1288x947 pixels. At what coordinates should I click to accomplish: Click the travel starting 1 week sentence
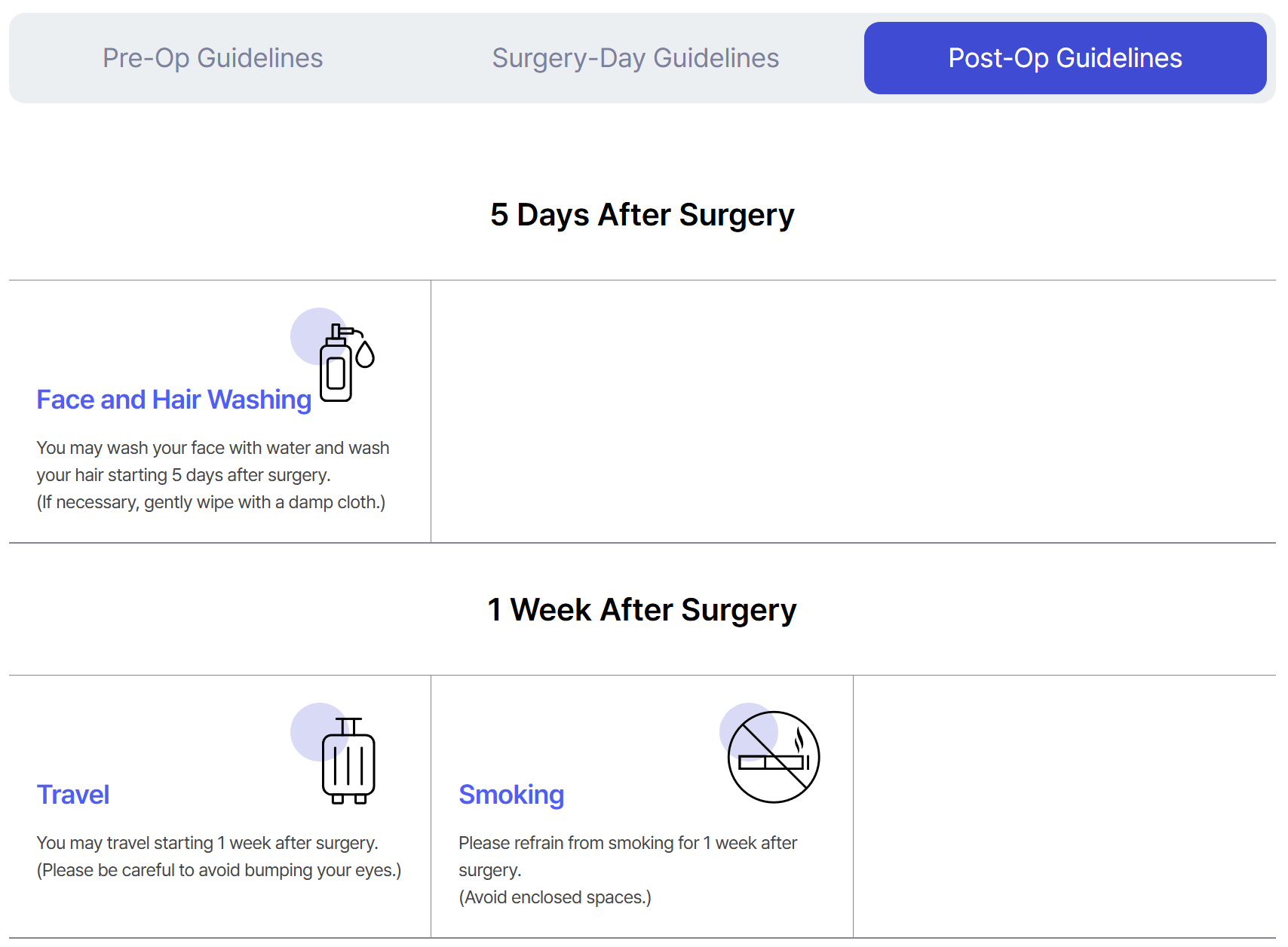(x=207, y=843)
